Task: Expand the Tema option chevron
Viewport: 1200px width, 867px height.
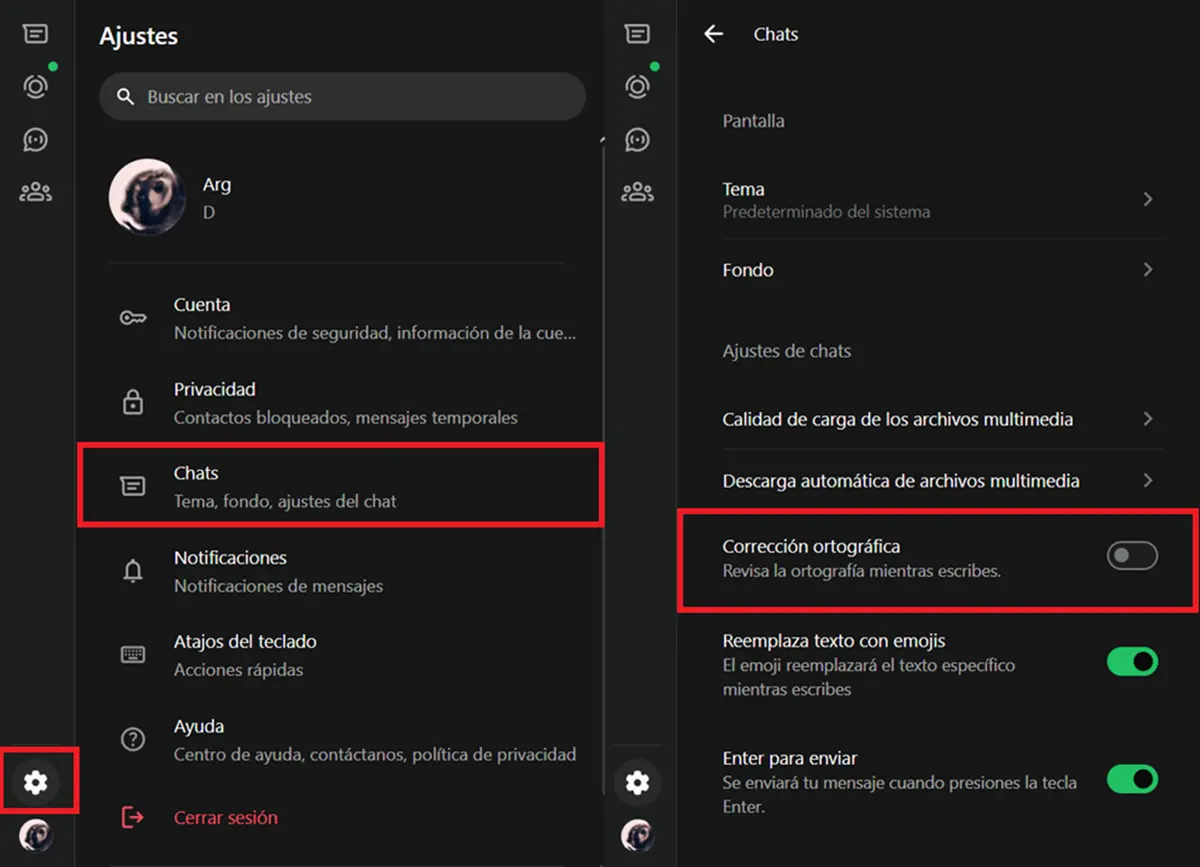Action: [x=1147, y=199]
